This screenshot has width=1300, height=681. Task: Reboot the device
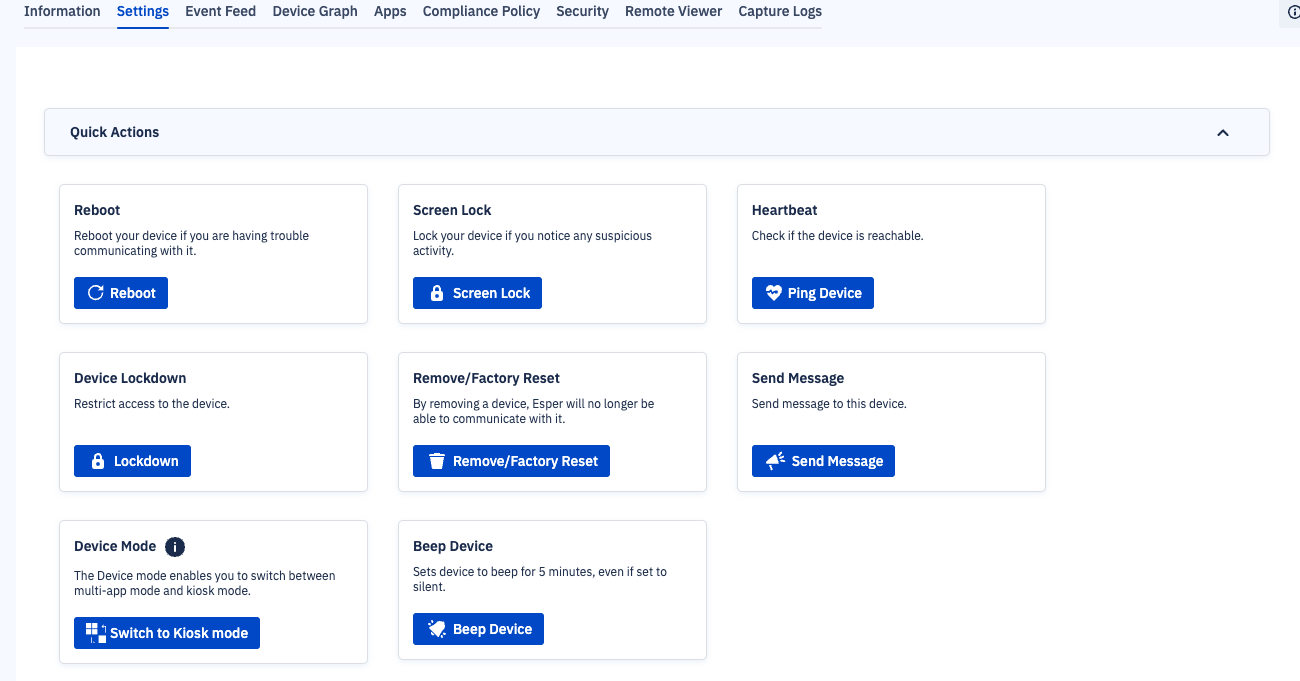click(120, 292)
